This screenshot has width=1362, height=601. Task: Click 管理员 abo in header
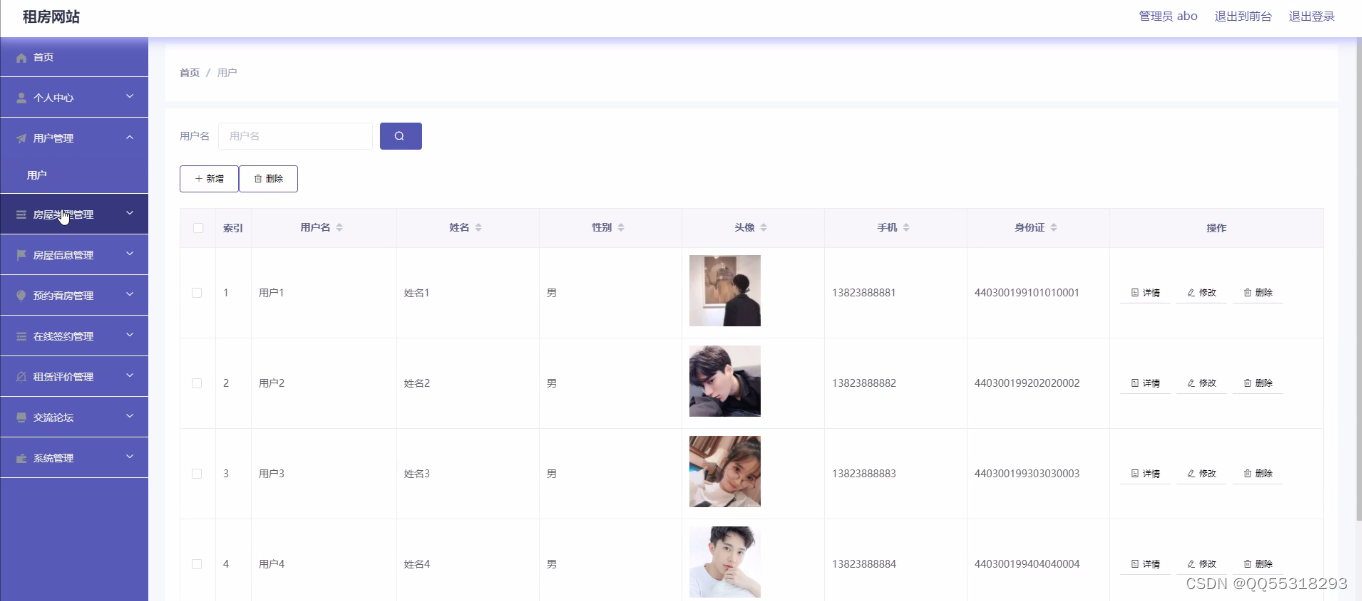pos(1168,16)
